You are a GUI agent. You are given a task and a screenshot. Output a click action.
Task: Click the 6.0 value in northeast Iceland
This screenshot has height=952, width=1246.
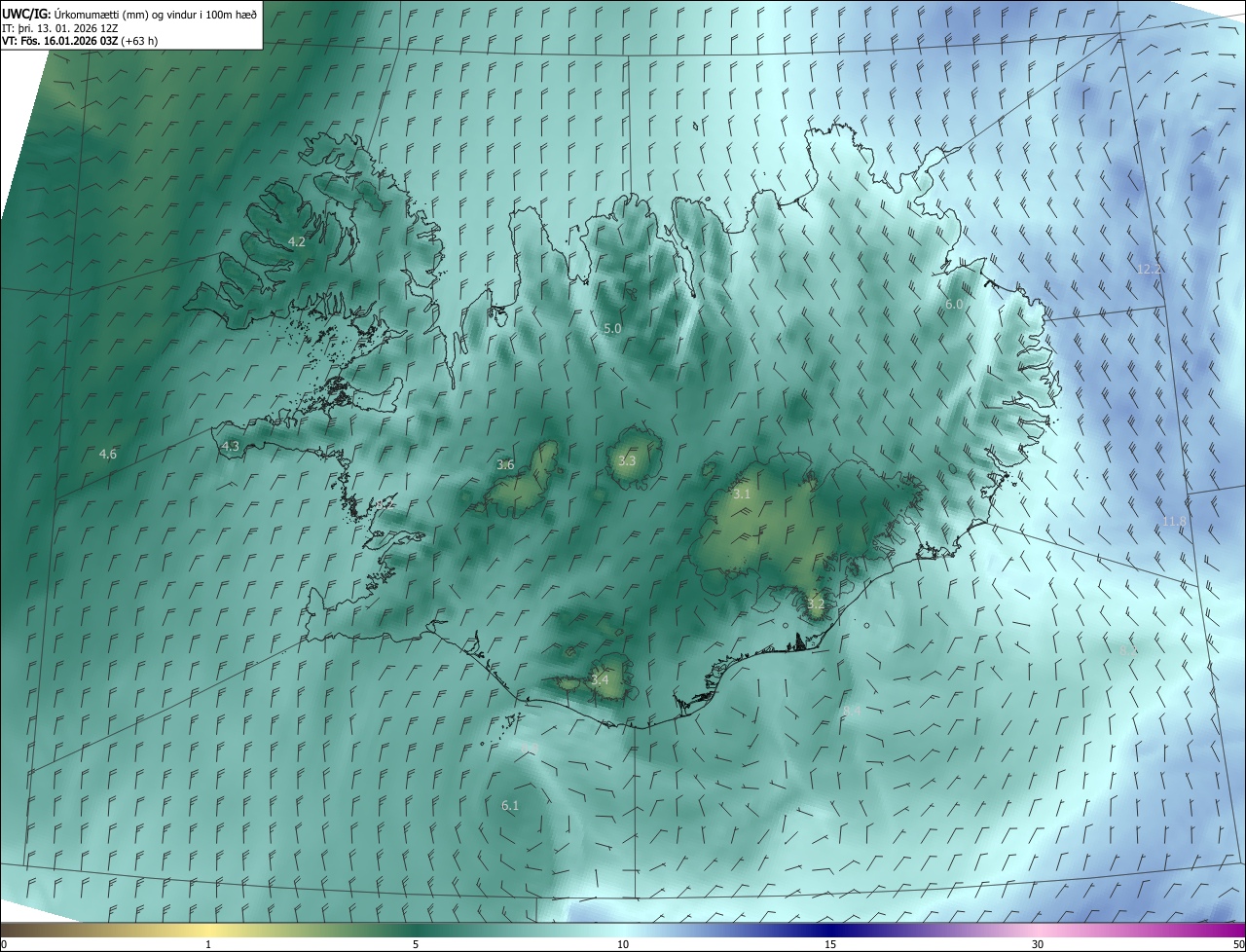(x=954, y=304)
